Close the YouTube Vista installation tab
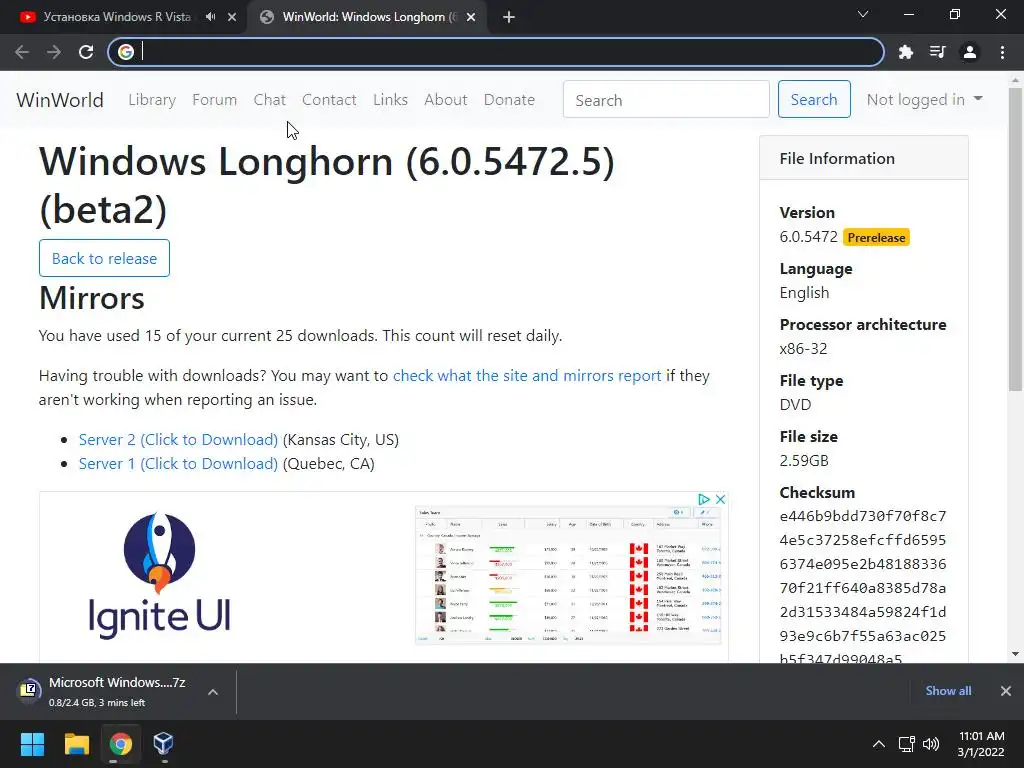The width and height of the screenshot is (1024, 768). [x=232, y=17]
